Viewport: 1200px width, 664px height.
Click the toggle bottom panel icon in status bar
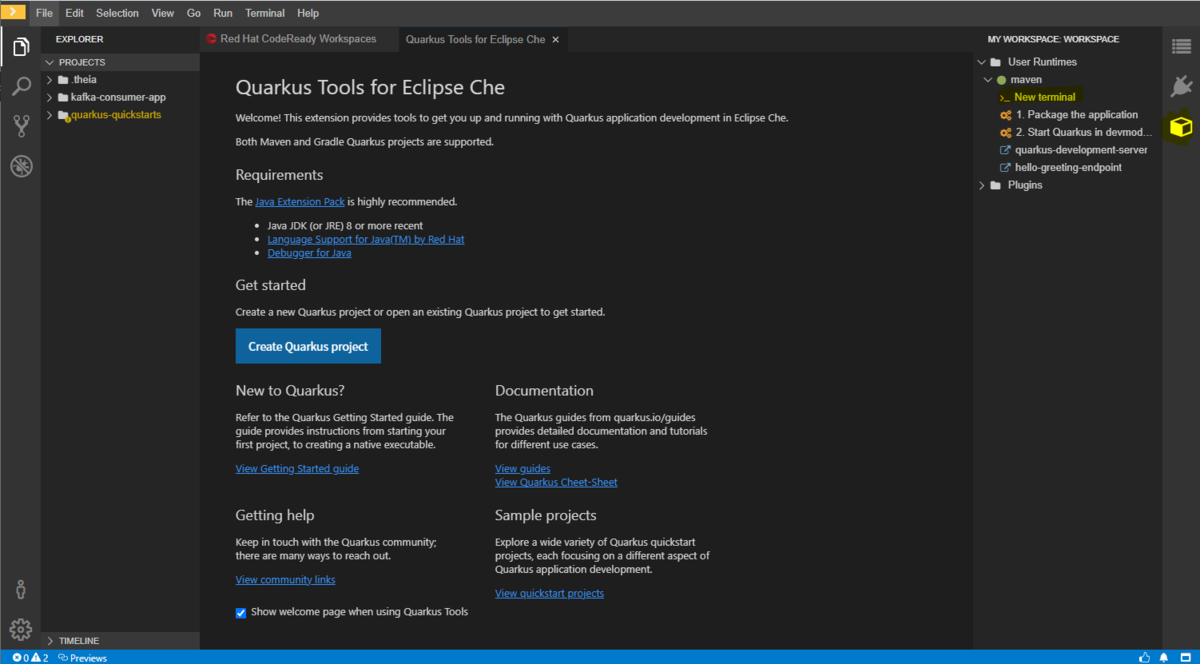(x=1184, y=657)
